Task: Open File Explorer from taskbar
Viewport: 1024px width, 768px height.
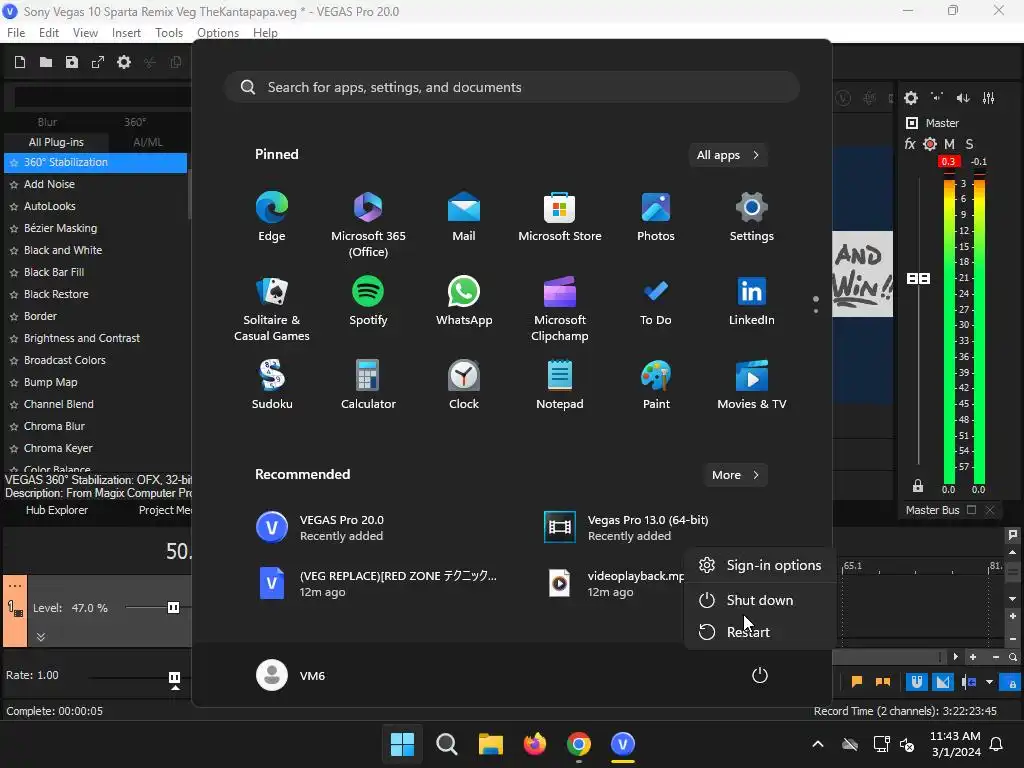Action: [x=490, y=744]
